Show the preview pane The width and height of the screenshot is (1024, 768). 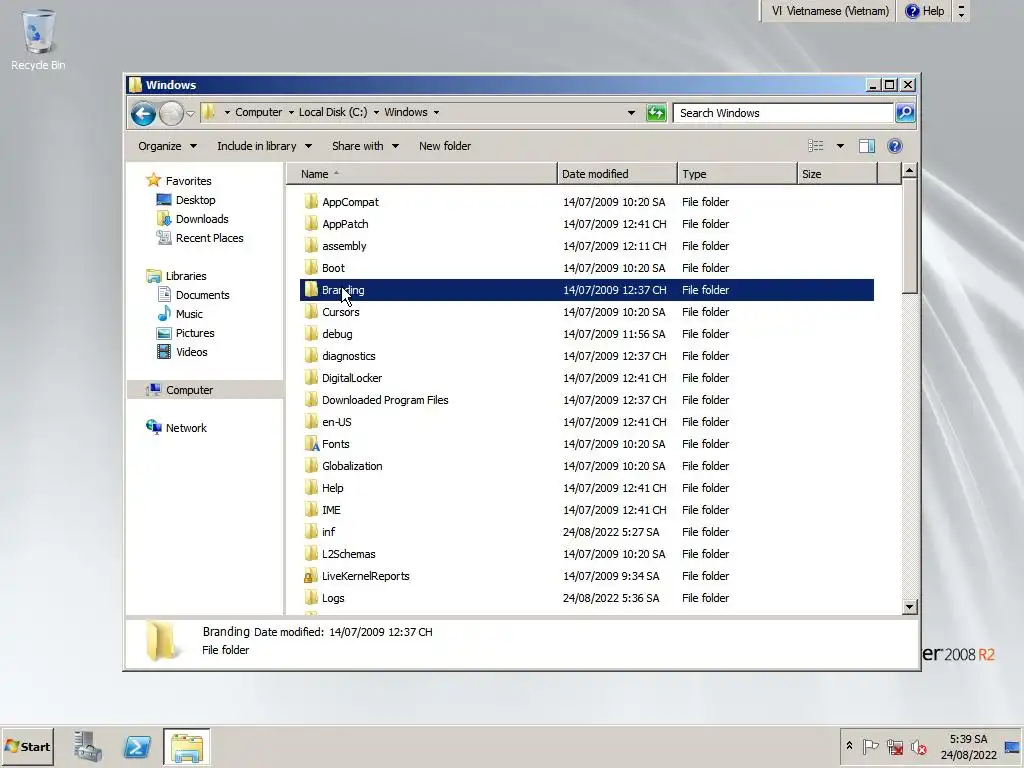(867, 146)
